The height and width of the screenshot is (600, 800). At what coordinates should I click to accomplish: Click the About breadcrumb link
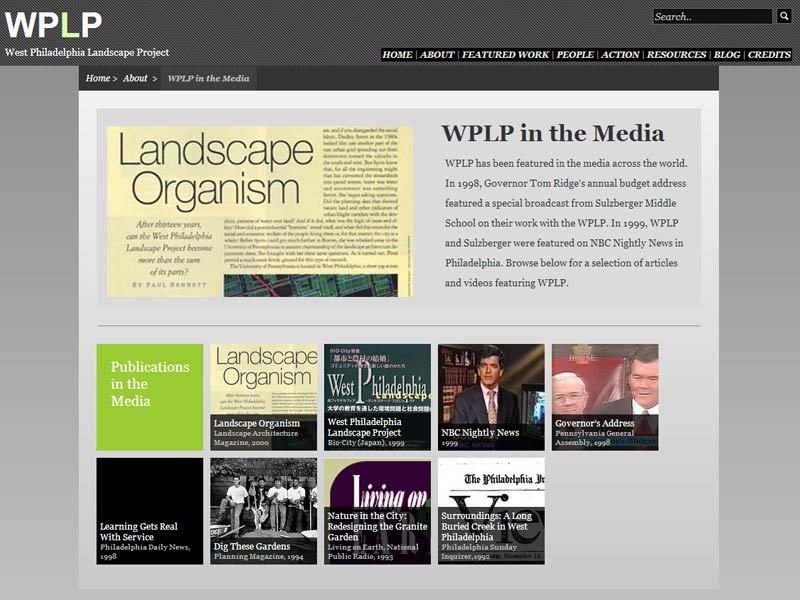point(135,78)
